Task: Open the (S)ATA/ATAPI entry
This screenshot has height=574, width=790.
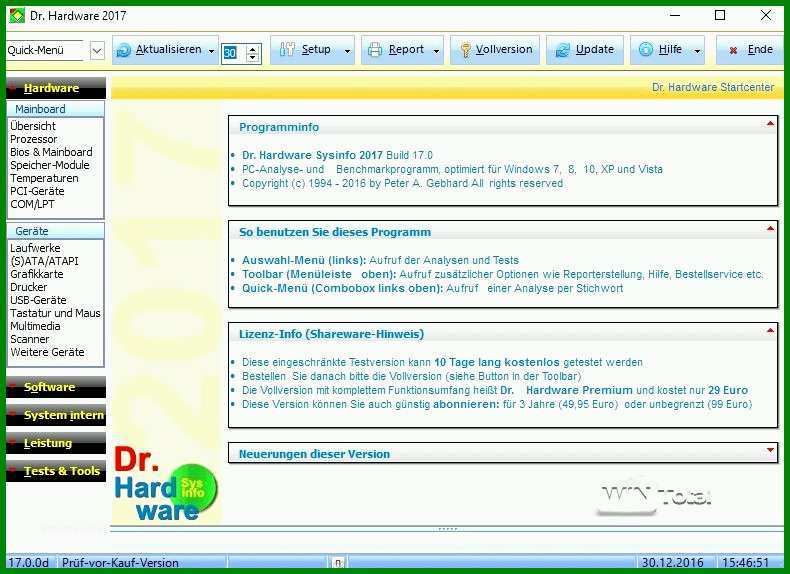Action: (44, 261)
